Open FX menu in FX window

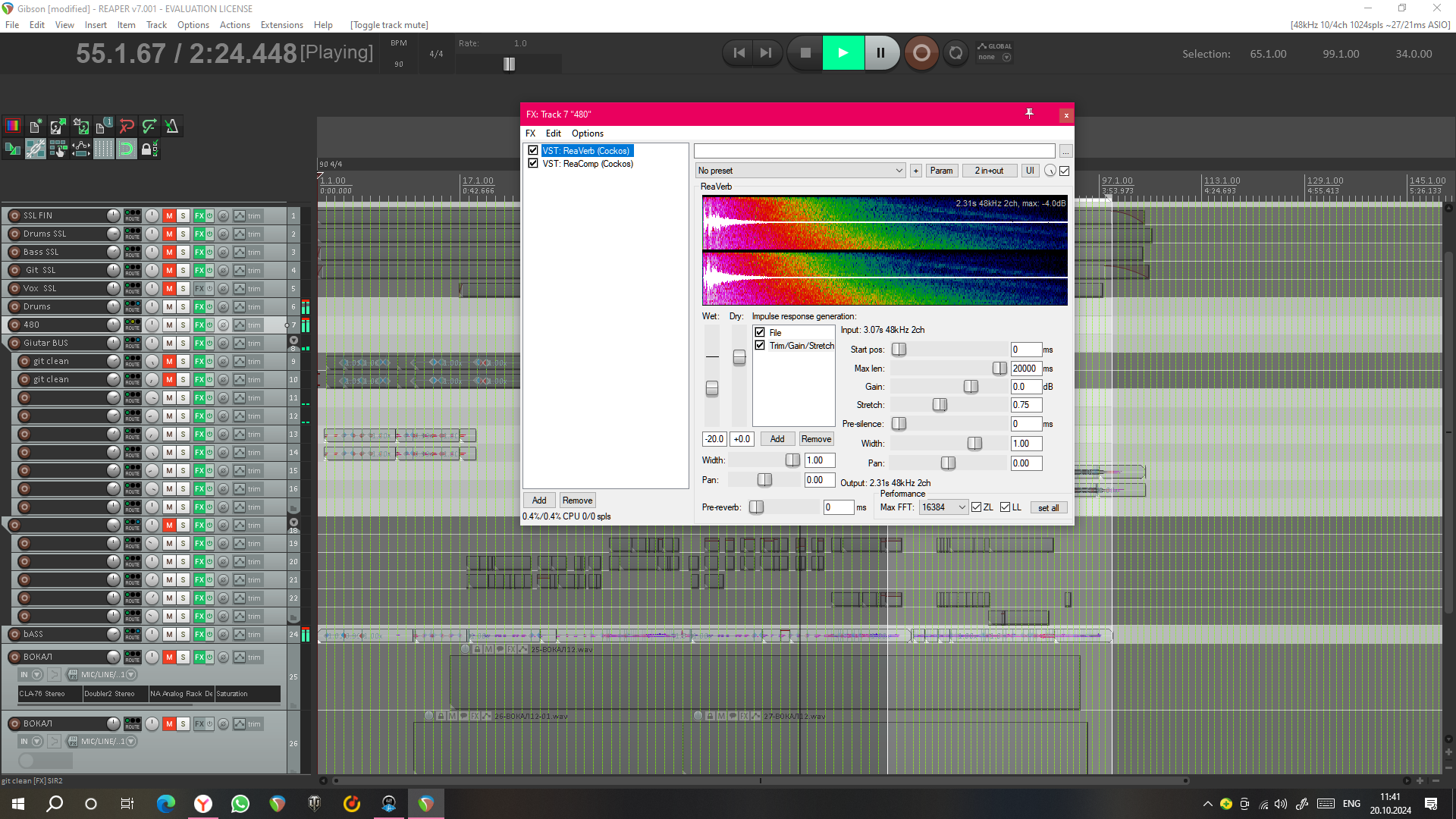tap(530, 133)
